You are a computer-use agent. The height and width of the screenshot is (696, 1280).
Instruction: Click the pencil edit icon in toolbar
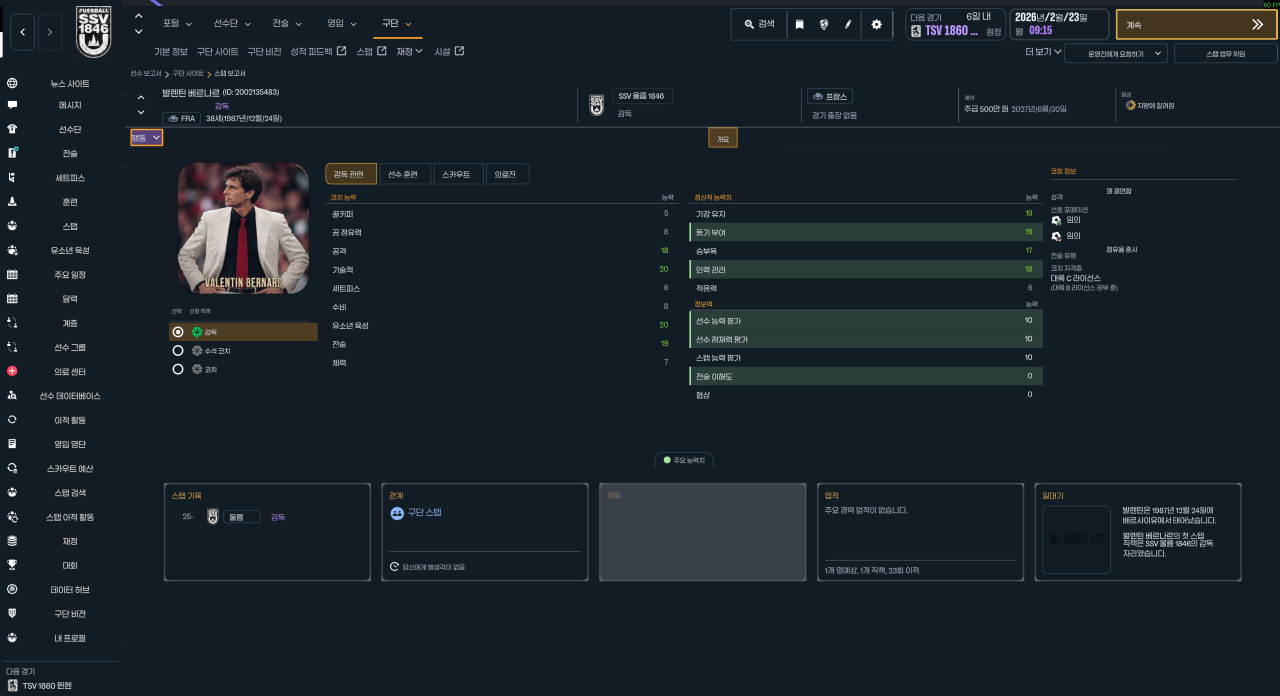coord(848,24)
